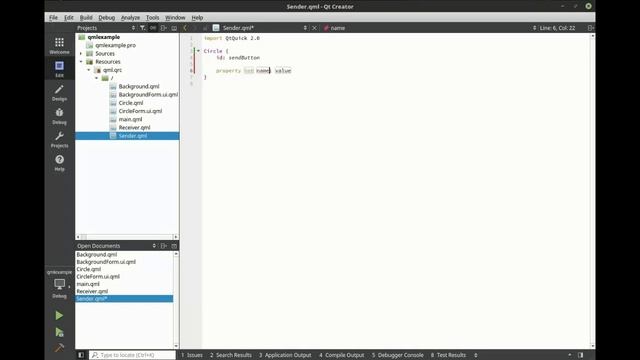Viewport: 640px width, 360px height.
Task: Fold the Circle block in editor
Action: click(198, 51)
